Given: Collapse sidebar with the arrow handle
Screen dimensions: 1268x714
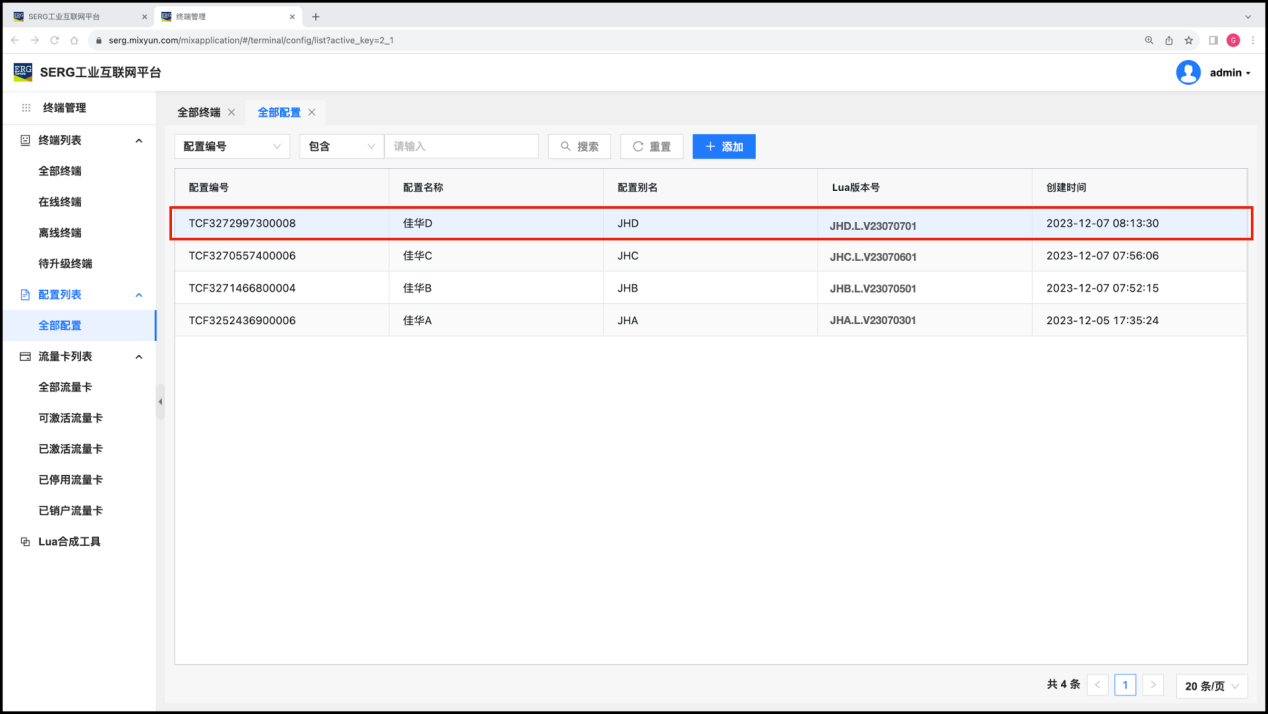Looking at the screenshot, I should pos(160,401).
